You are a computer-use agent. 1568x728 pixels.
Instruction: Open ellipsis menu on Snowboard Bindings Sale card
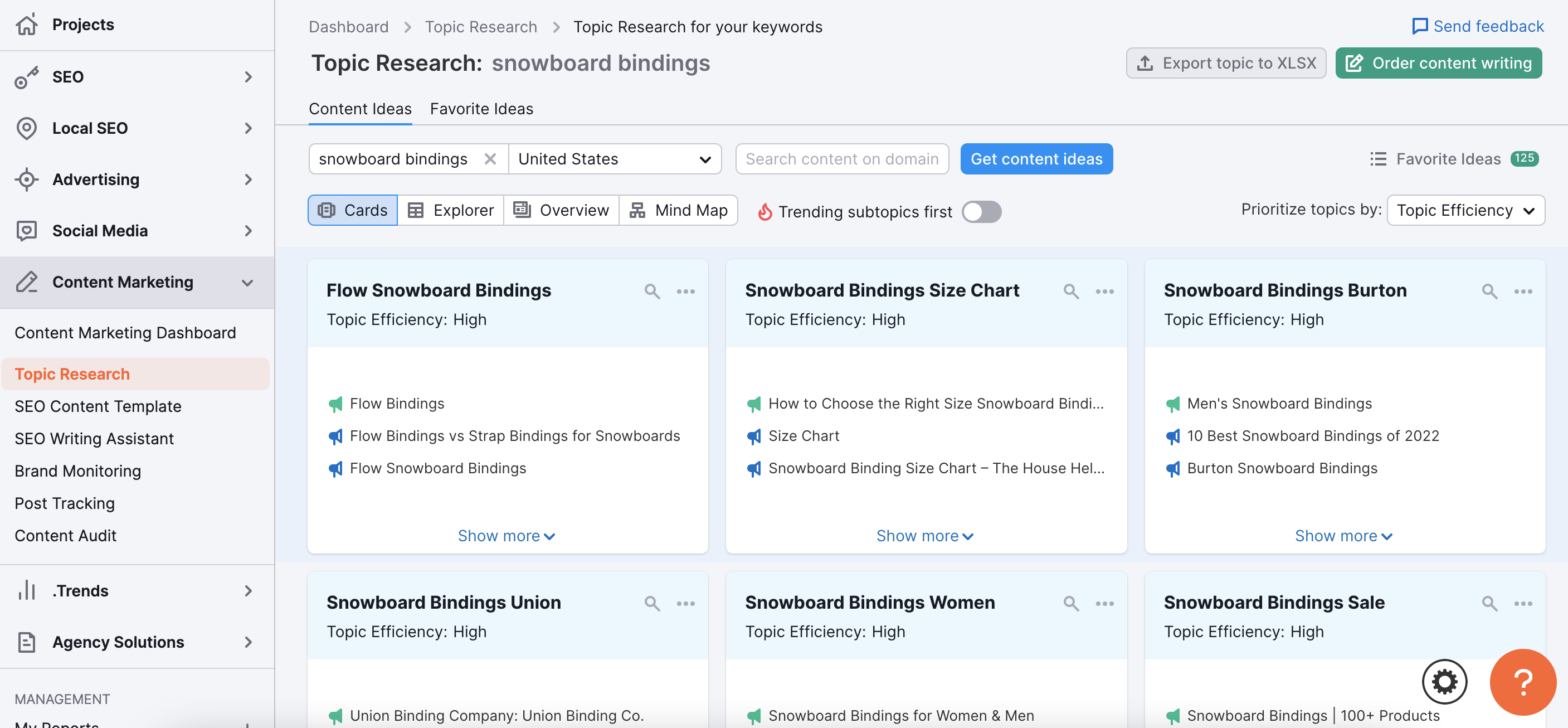[x=1522, y=603]
